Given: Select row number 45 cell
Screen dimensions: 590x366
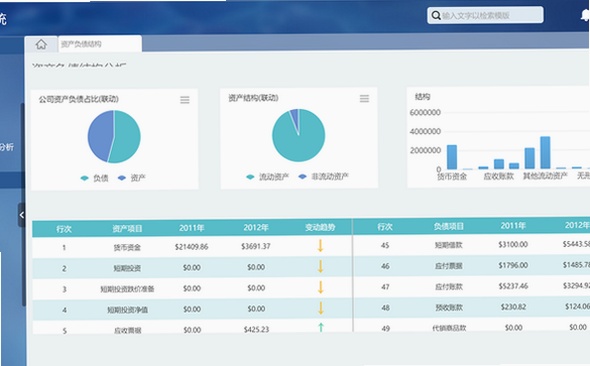Looking at the screenshot, I should pos(385,245).
